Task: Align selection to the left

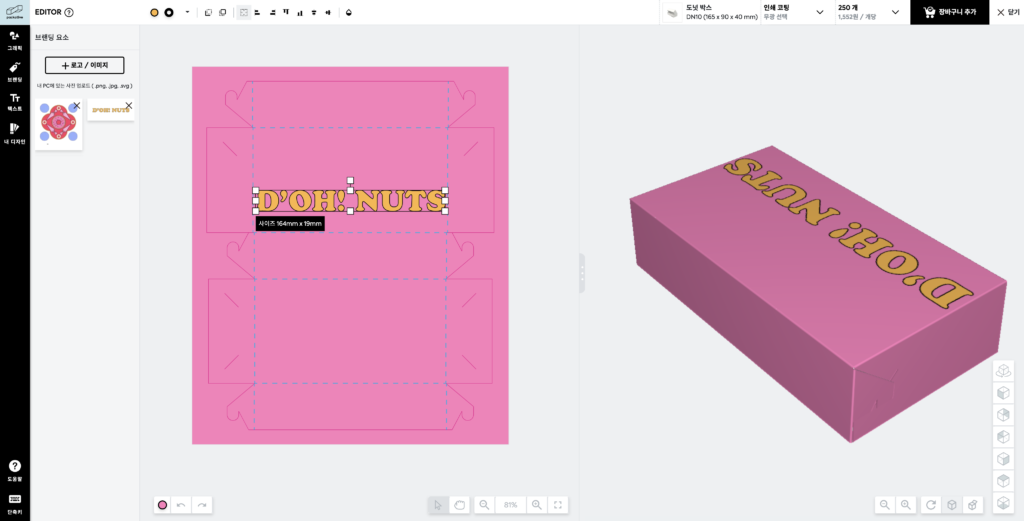Action: [258, 12]
